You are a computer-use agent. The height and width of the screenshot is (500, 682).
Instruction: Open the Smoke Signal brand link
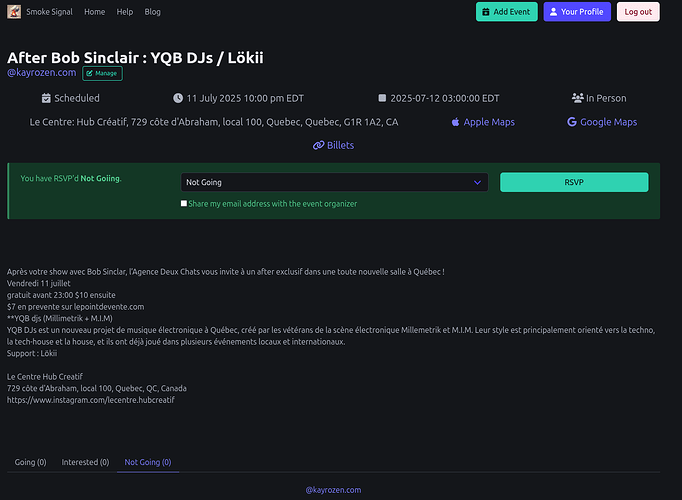(49, 12)
